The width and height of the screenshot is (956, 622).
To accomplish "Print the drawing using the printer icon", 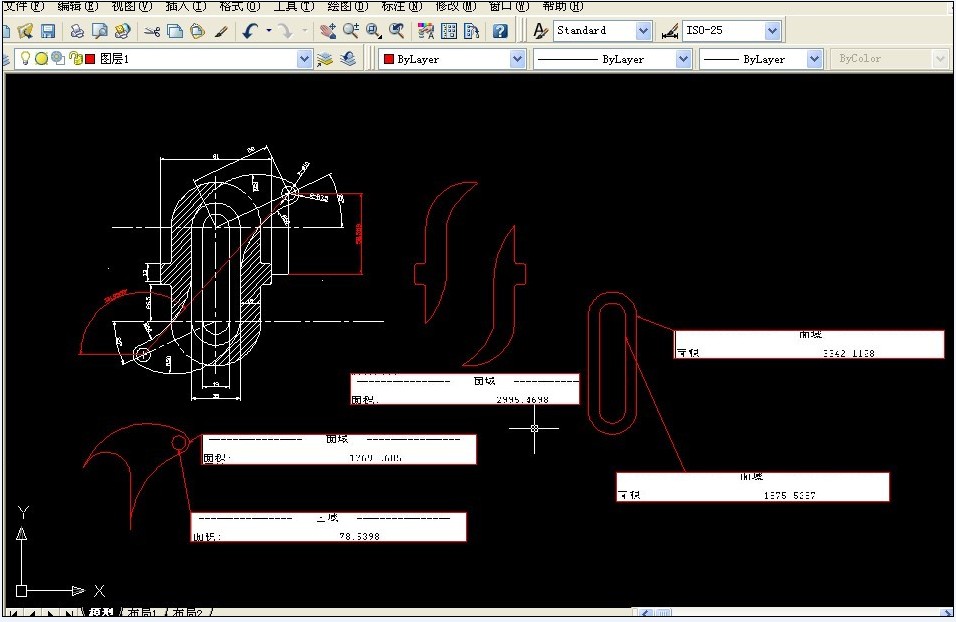I will tap(77, 30).
